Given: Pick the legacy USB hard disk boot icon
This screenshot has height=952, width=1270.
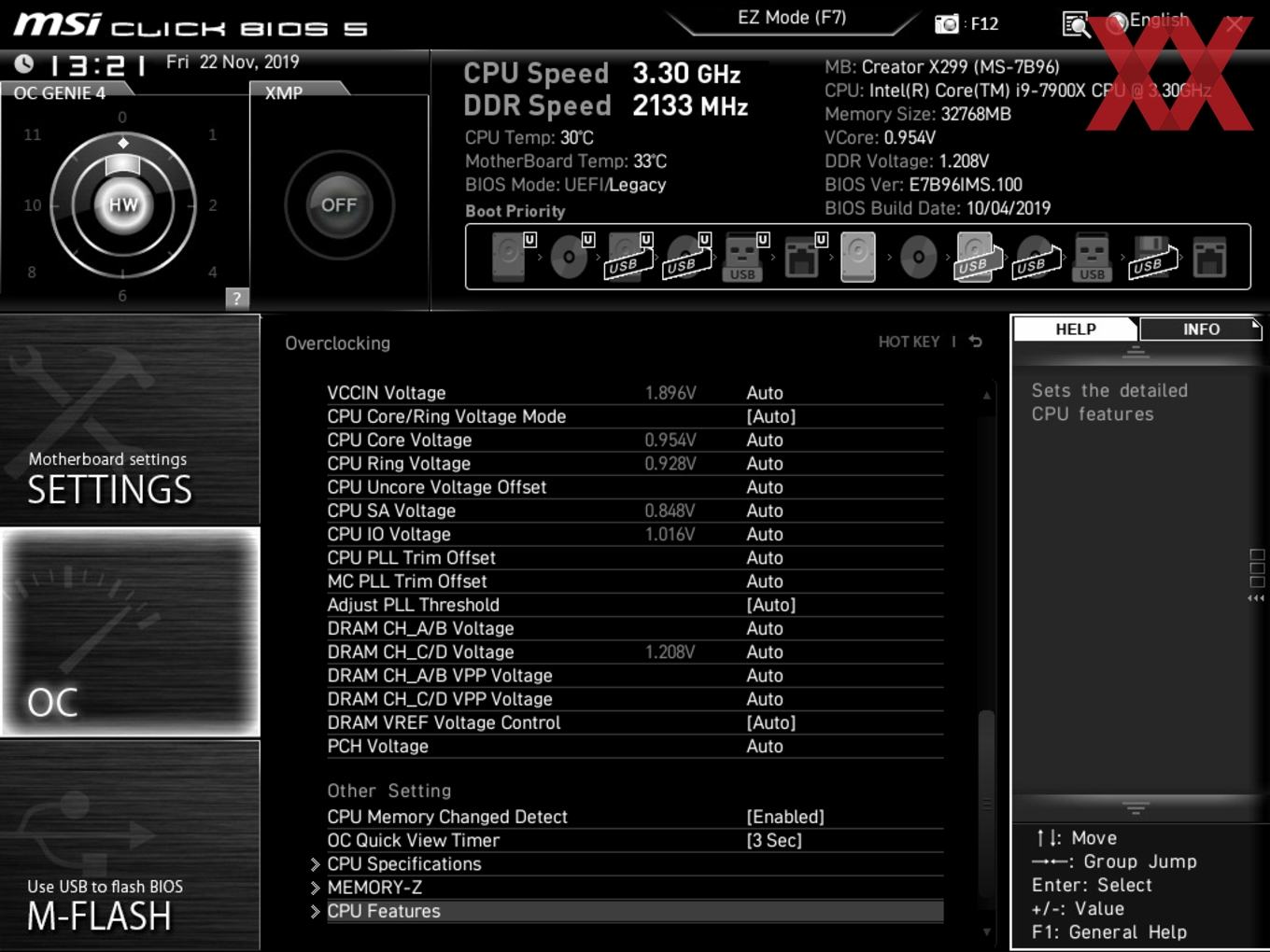Looking at the screenshot, I should [977, 257].
